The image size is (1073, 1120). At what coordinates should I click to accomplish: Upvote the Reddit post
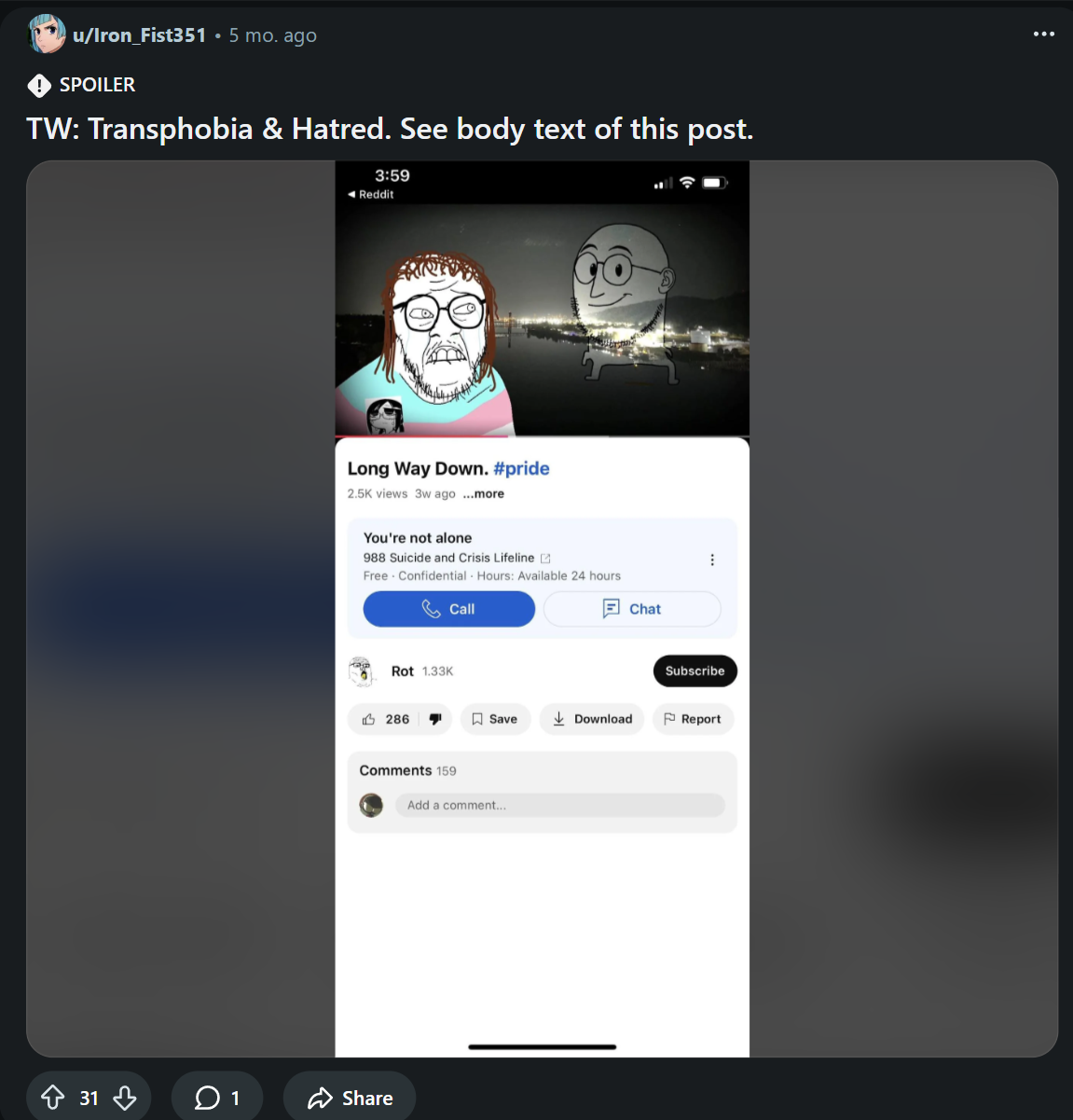(x=53, y=1098)
